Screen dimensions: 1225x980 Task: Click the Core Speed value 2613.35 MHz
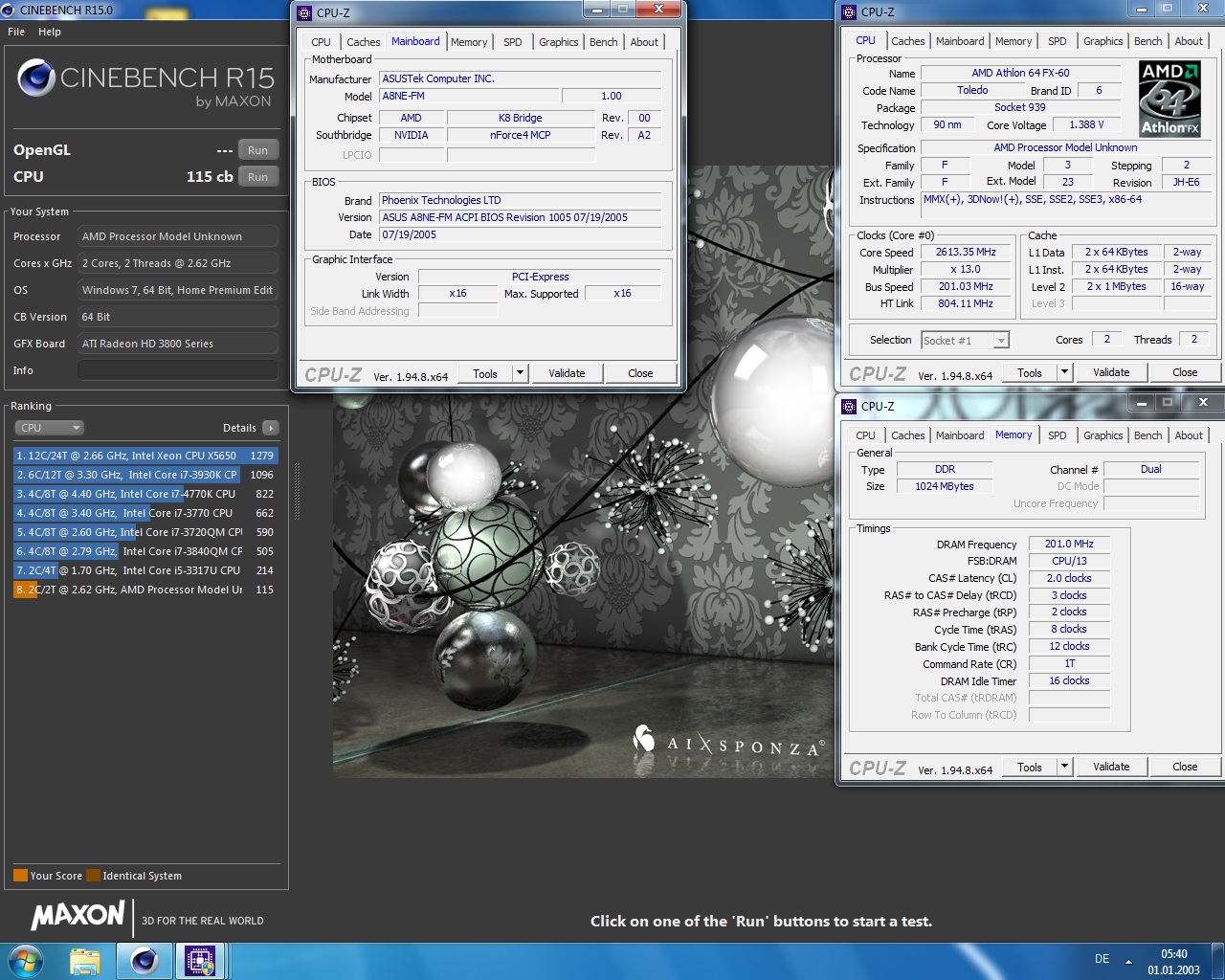[x=966, y=253]
